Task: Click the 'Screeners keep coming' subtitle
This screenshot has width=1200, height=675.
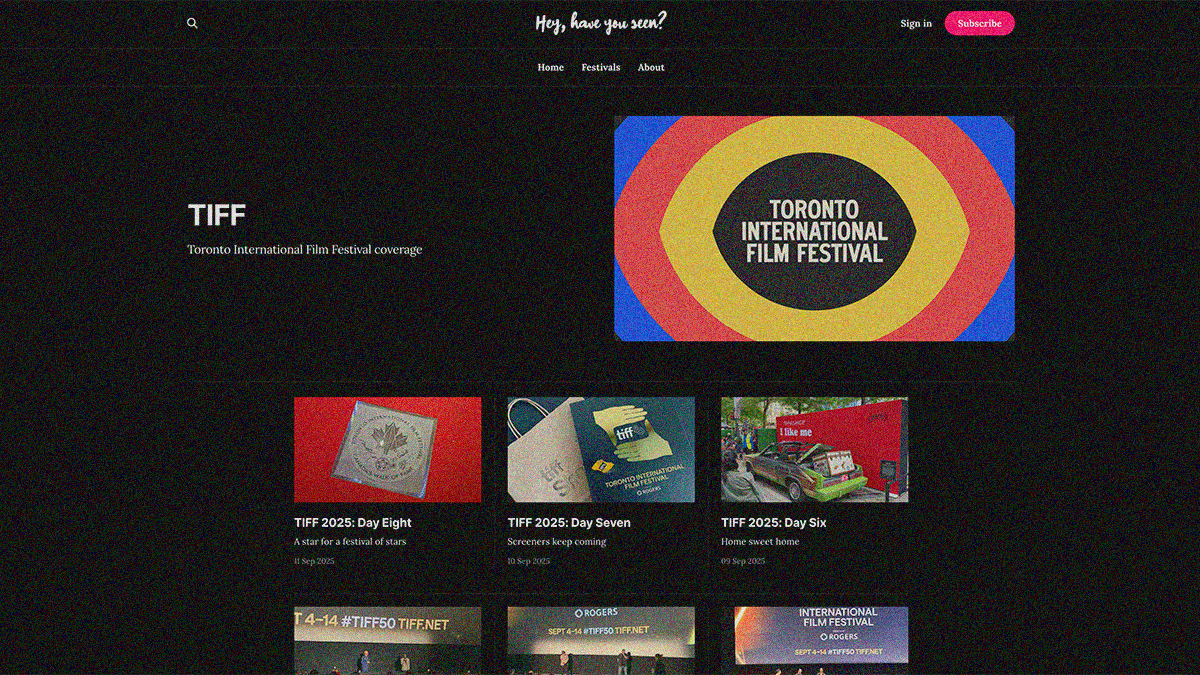Action: click(x=557, y=541)
